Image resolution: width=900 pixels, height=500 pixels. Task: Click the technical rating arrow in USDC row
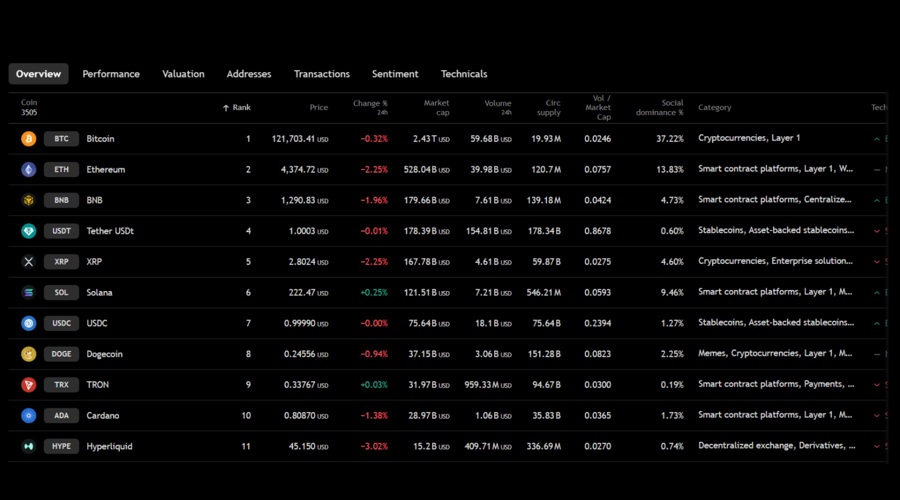pyautogui.click(x=877, y=323)
